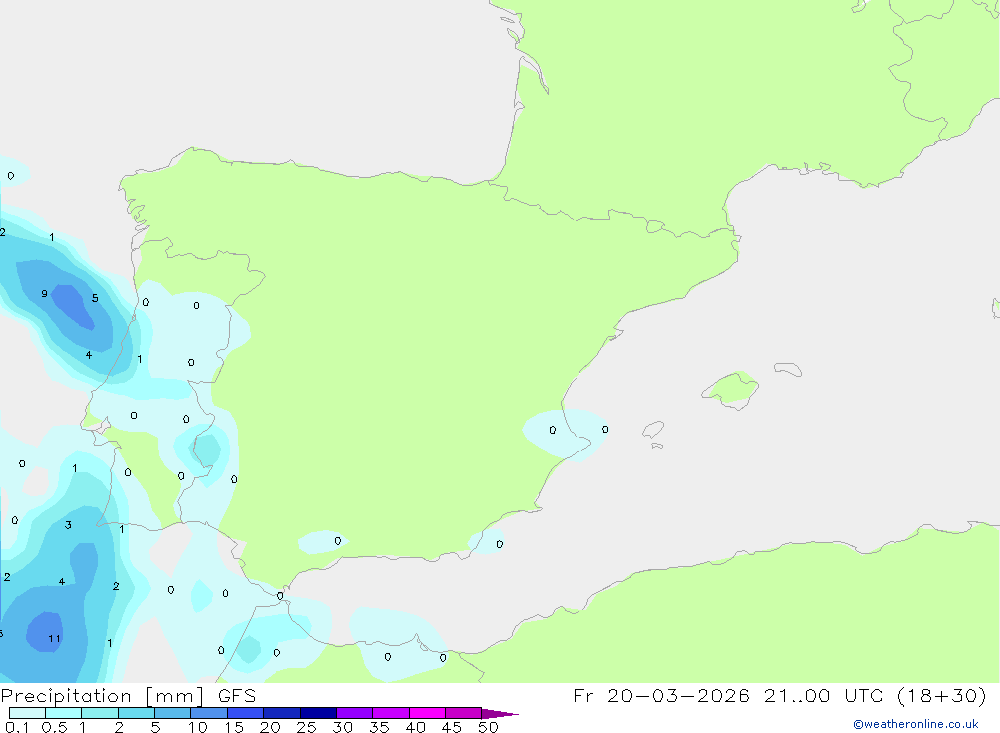Pick the 10–15 mm legend color swatch
This screenshot has width=1000, height=733.
(209, 713)
